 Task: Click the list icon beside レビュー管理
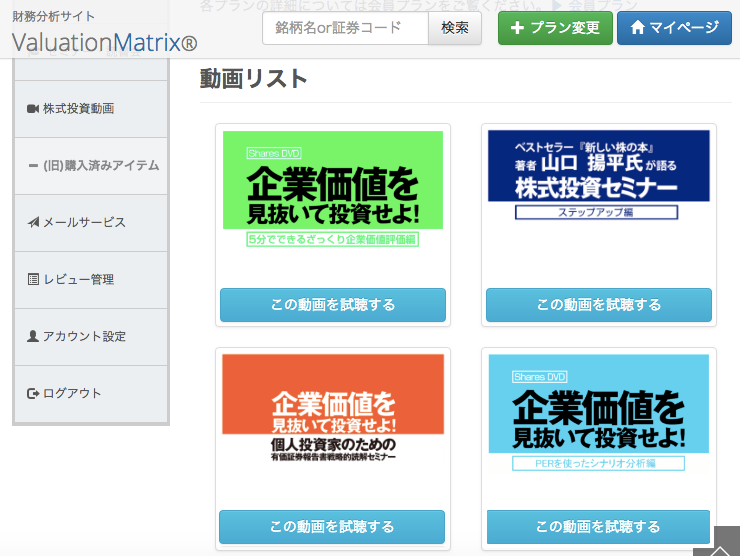coord(33,279)
